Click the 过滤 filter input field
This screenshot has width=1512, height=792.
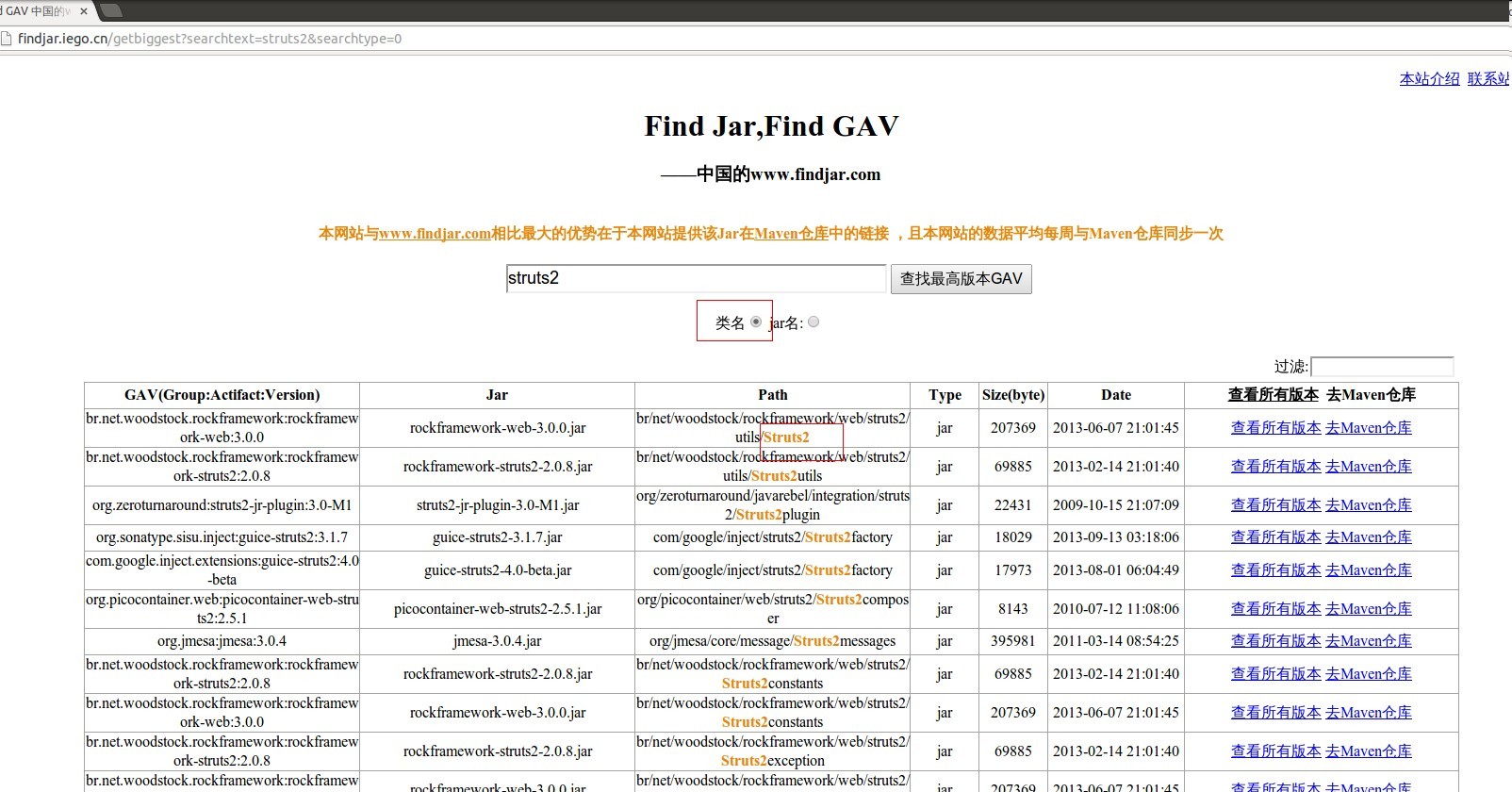tap(1382, 367)
